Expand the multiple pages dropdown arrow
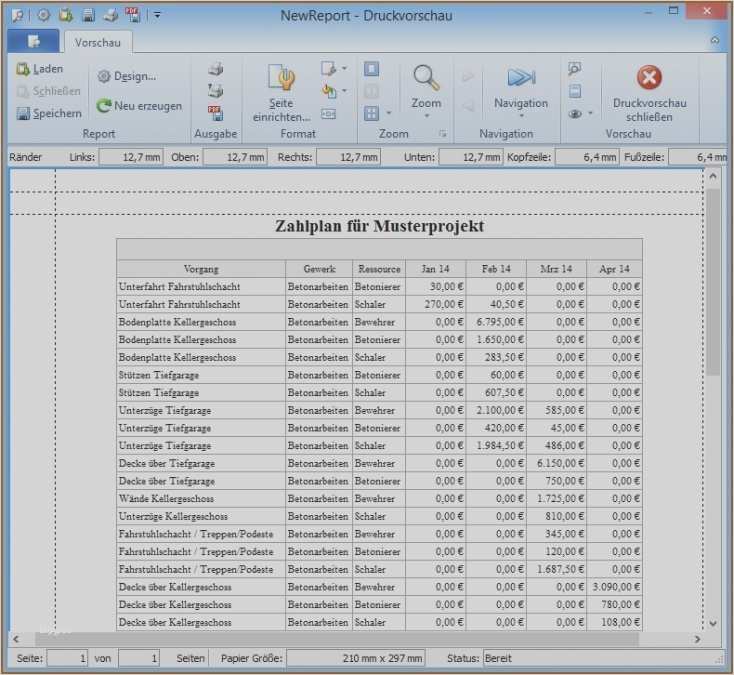 pos(389,113)
